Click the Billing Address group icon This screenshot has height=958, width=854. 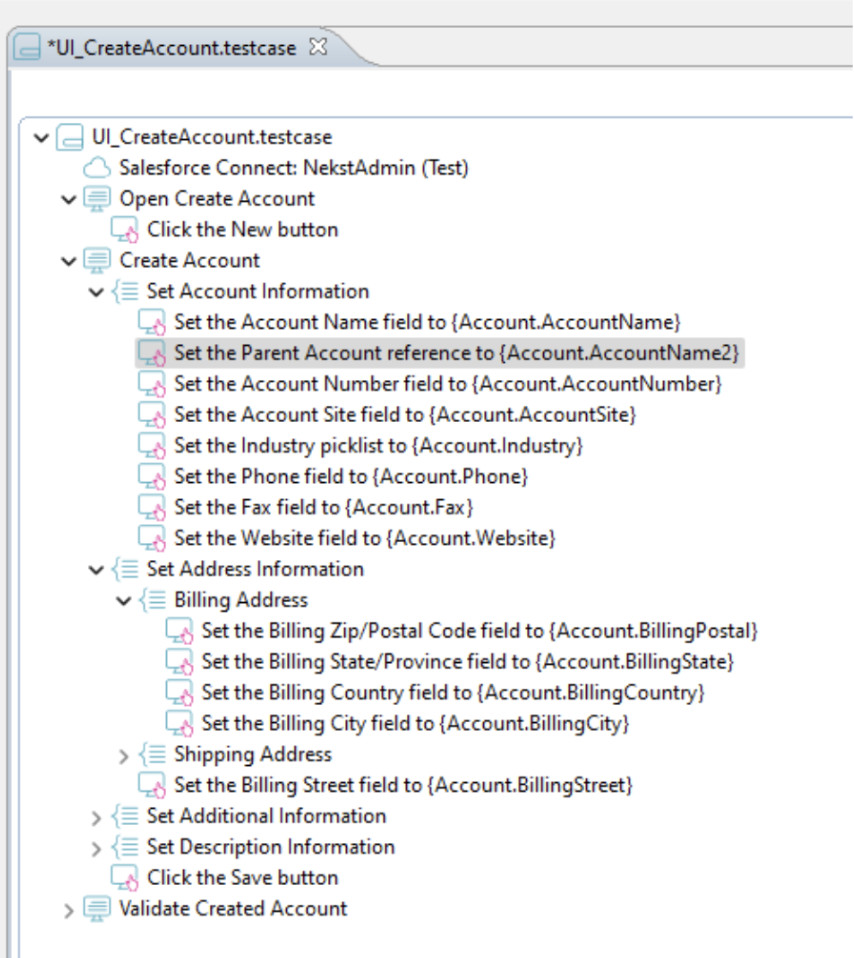(x=151, y=600)
